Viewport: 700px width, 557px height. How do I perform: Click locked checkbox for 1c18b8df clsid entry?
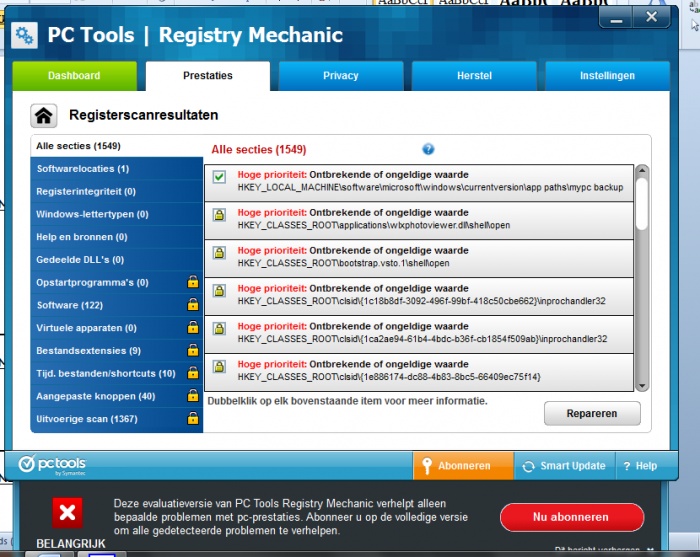pos(219,291)
